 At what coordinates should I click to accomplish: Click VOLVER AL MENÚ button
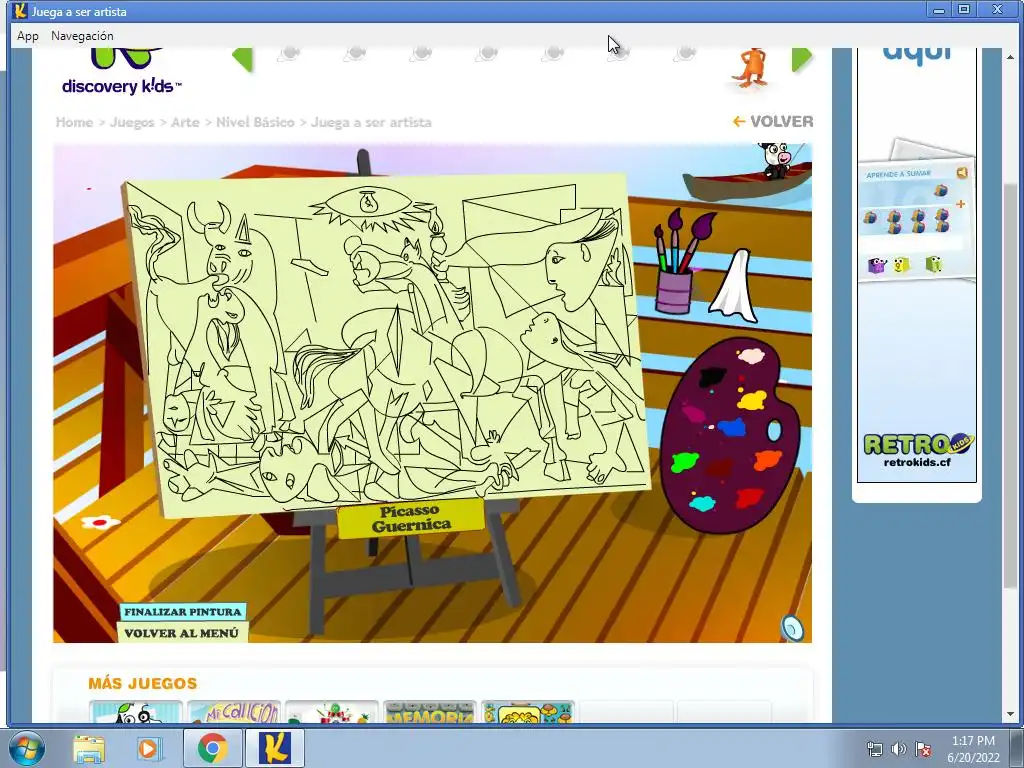[x=182, y=633]
